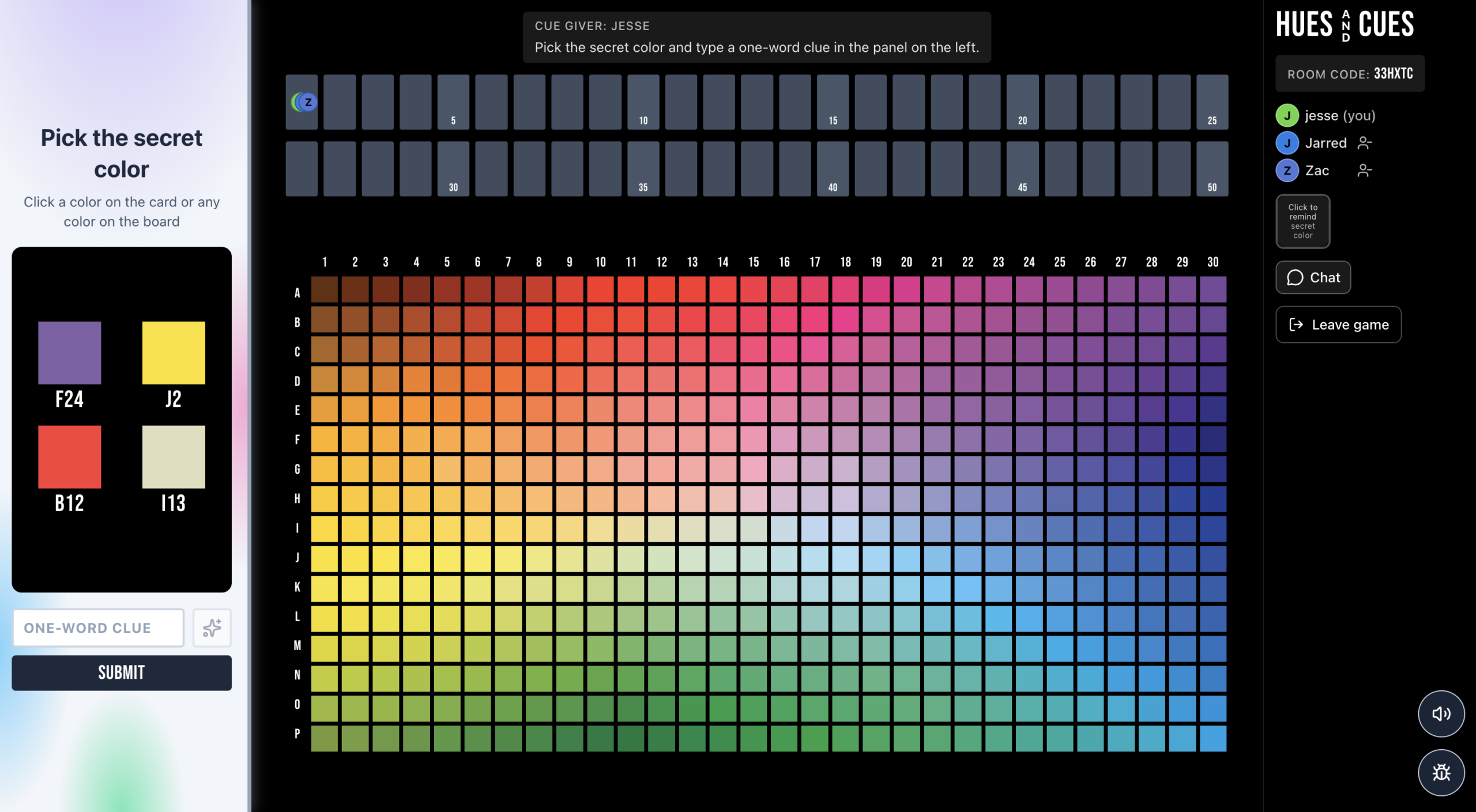Pick board color A1 dark brown

click(x=325, y=290)
